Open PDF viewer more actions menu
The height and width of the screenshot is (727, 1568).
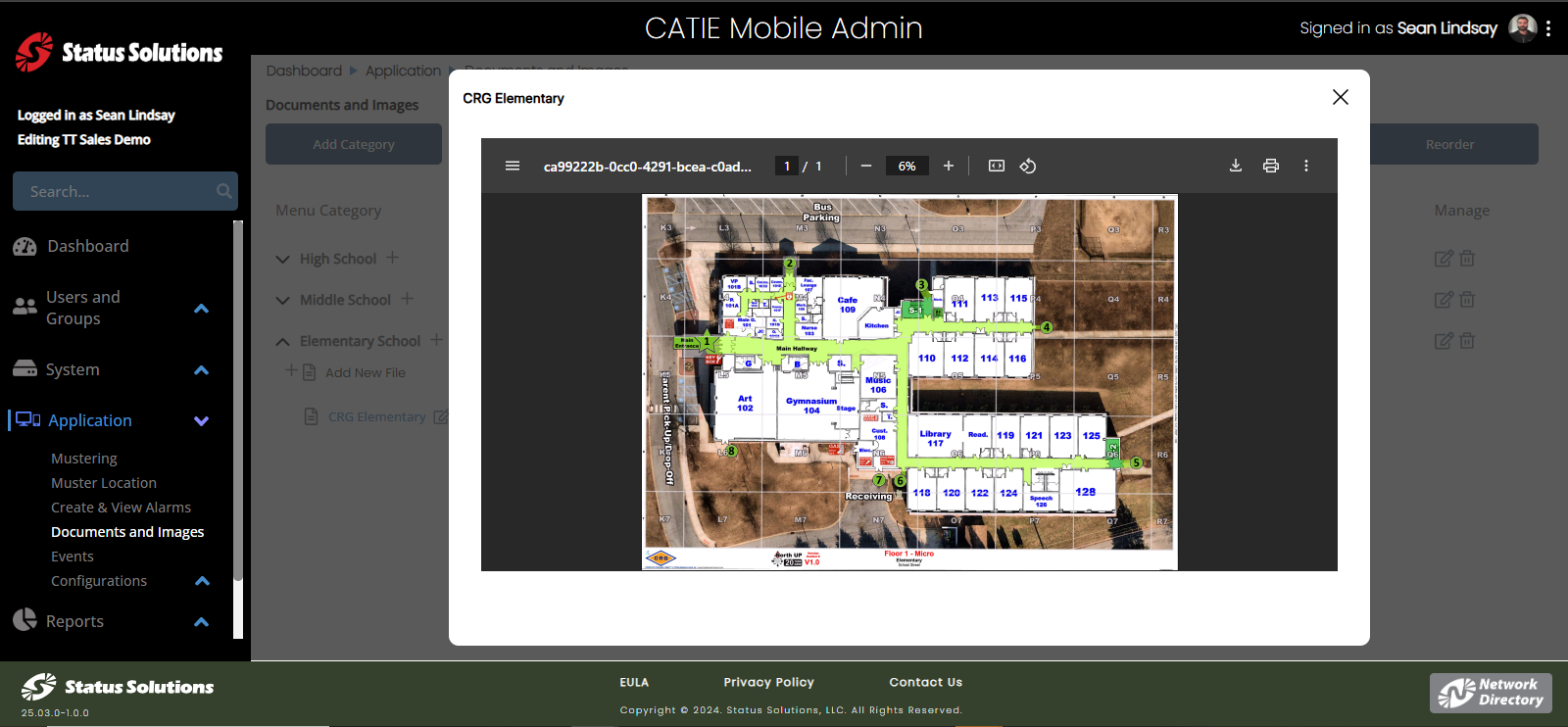[1306, 166]
